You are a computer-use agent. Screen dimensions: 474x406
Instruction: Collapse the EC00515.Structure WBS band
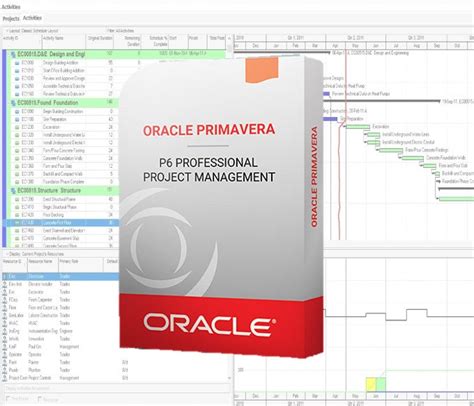tap(13, 191)
